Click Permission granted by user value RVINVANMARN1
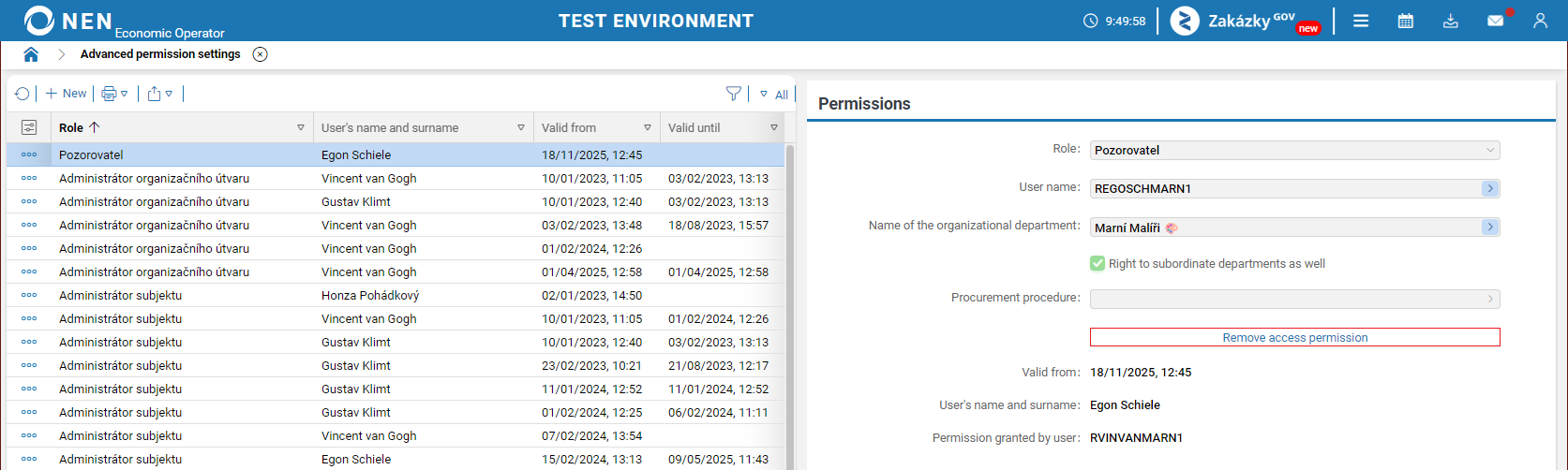 click(1136, 437)
